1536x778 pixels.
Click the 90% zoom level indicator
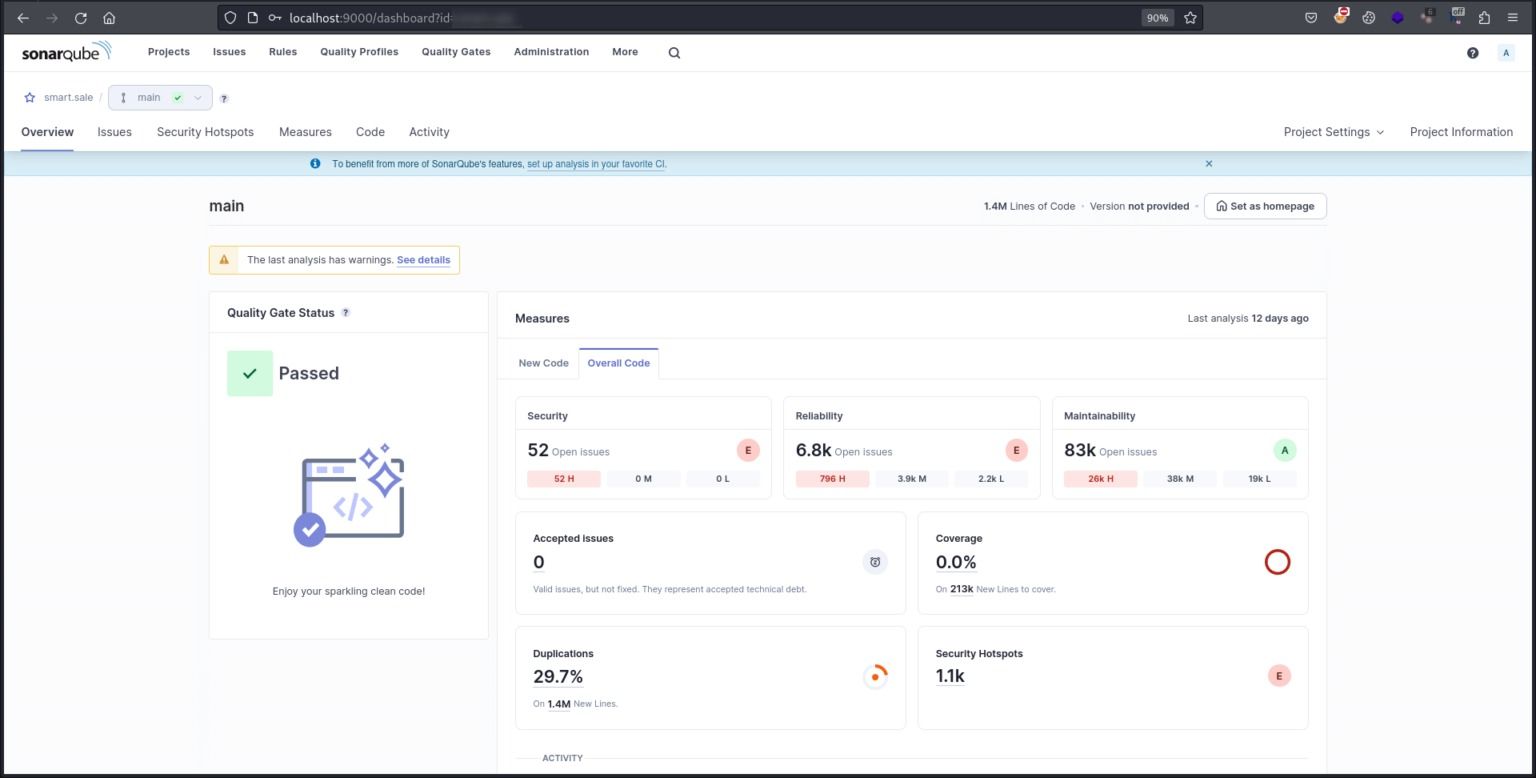(x=1157, y=18)
